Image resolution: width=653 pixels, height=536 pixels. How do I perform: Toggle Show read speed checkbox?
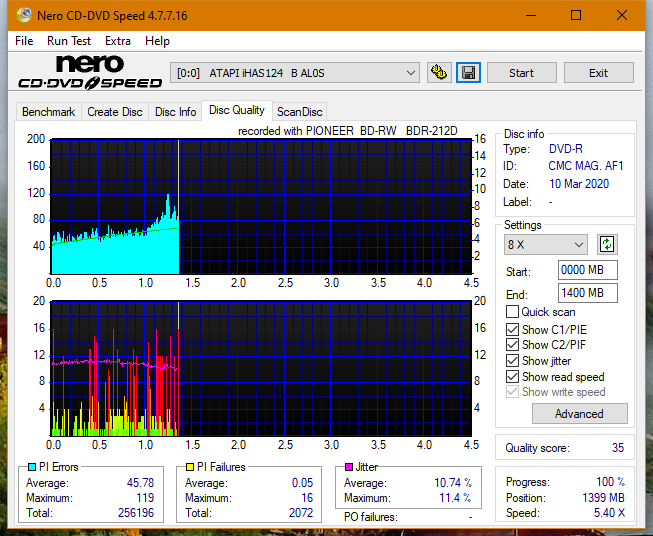(x=512, y=376)
